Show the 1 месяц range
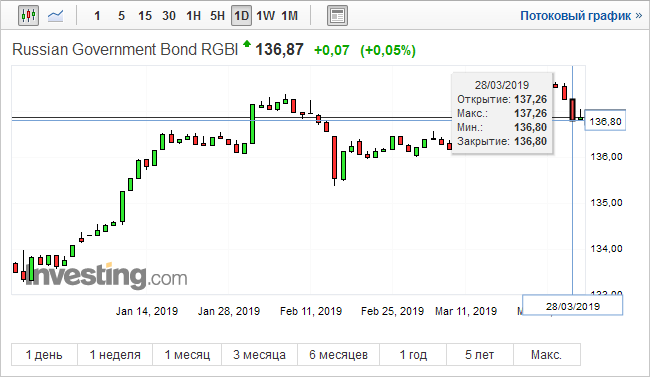This screenshot has height=377, width=650. click(187, 355)
